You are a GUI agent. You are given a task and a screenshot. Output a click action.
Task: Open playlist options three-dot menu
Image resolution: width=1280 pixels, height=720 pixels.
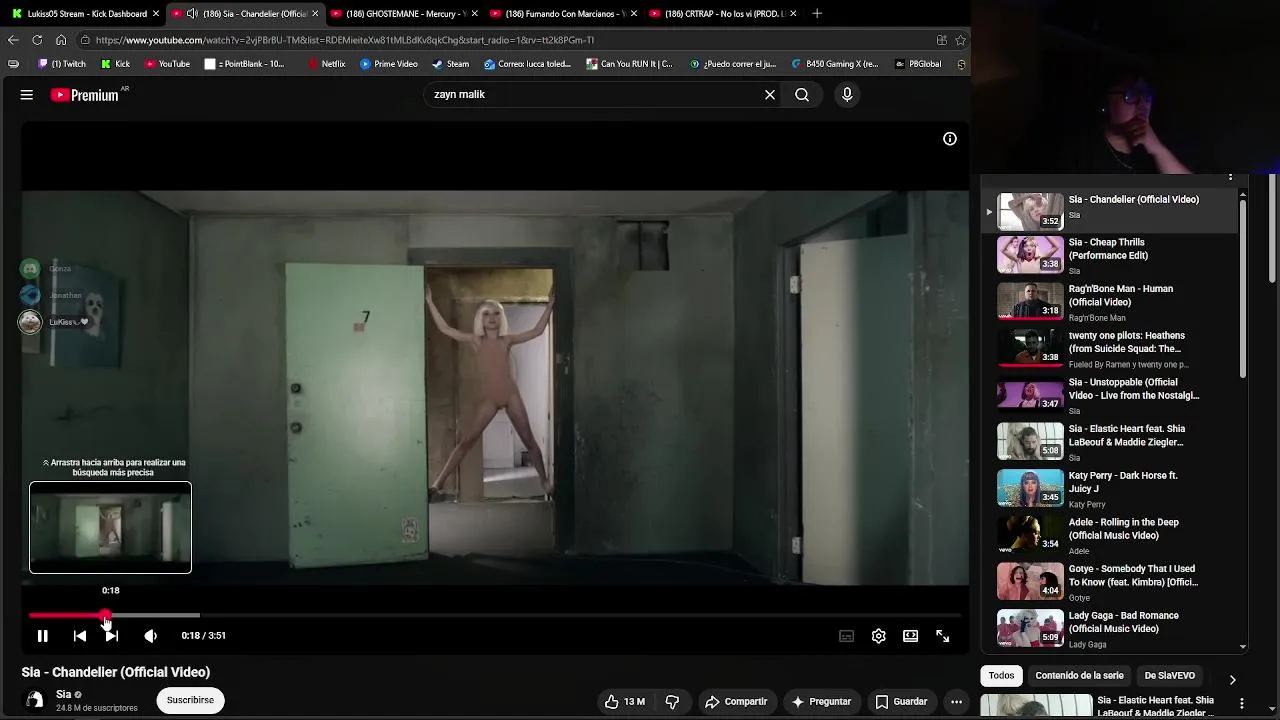(1230, 178)
